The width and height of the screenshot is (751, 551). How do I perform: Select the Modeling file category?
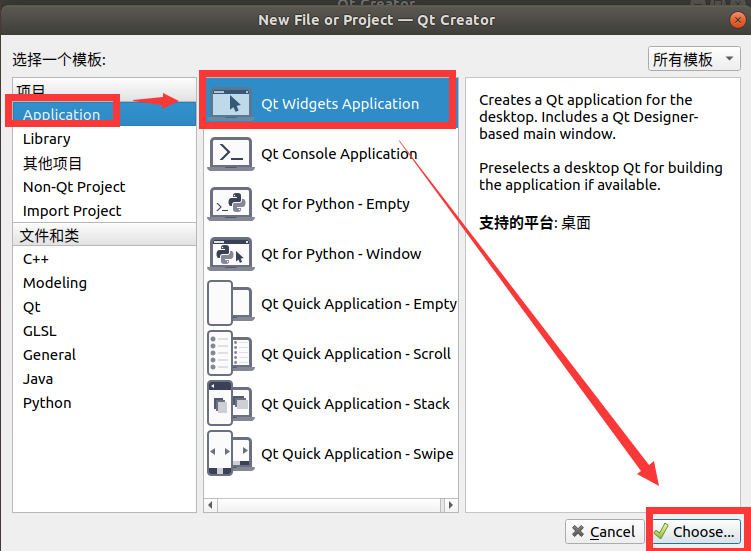click(x=104, y=283)
